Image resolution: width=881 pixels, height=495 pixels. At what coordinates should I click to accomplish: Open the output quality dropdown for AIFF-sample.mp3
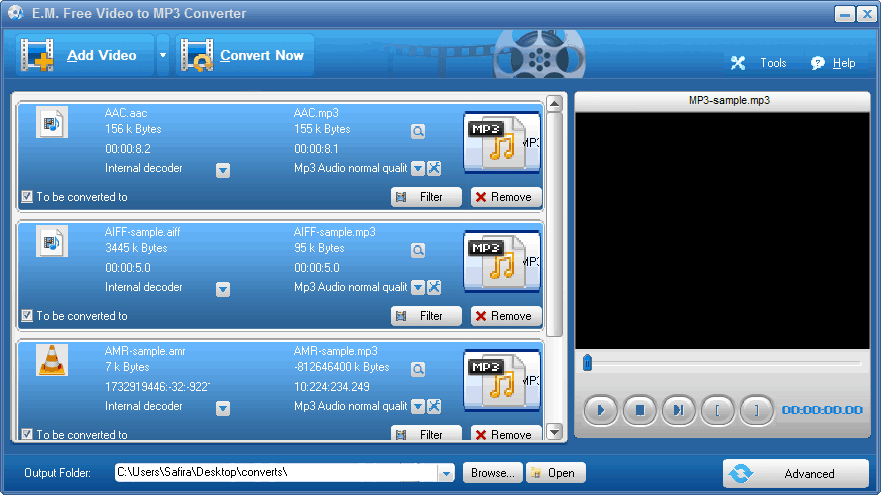[417, 287]
